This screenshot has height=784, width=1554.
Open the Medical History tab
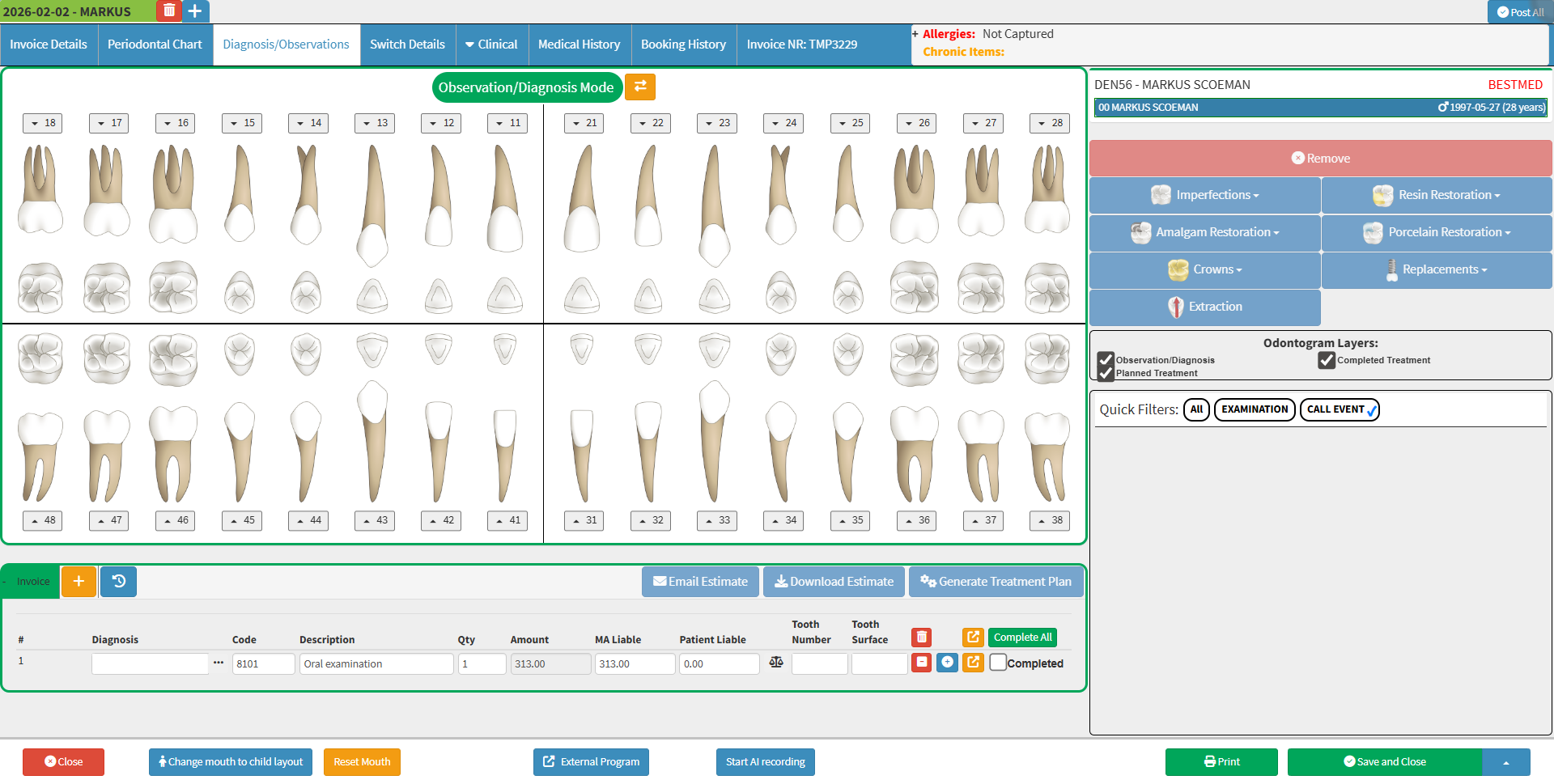[579, 44]
